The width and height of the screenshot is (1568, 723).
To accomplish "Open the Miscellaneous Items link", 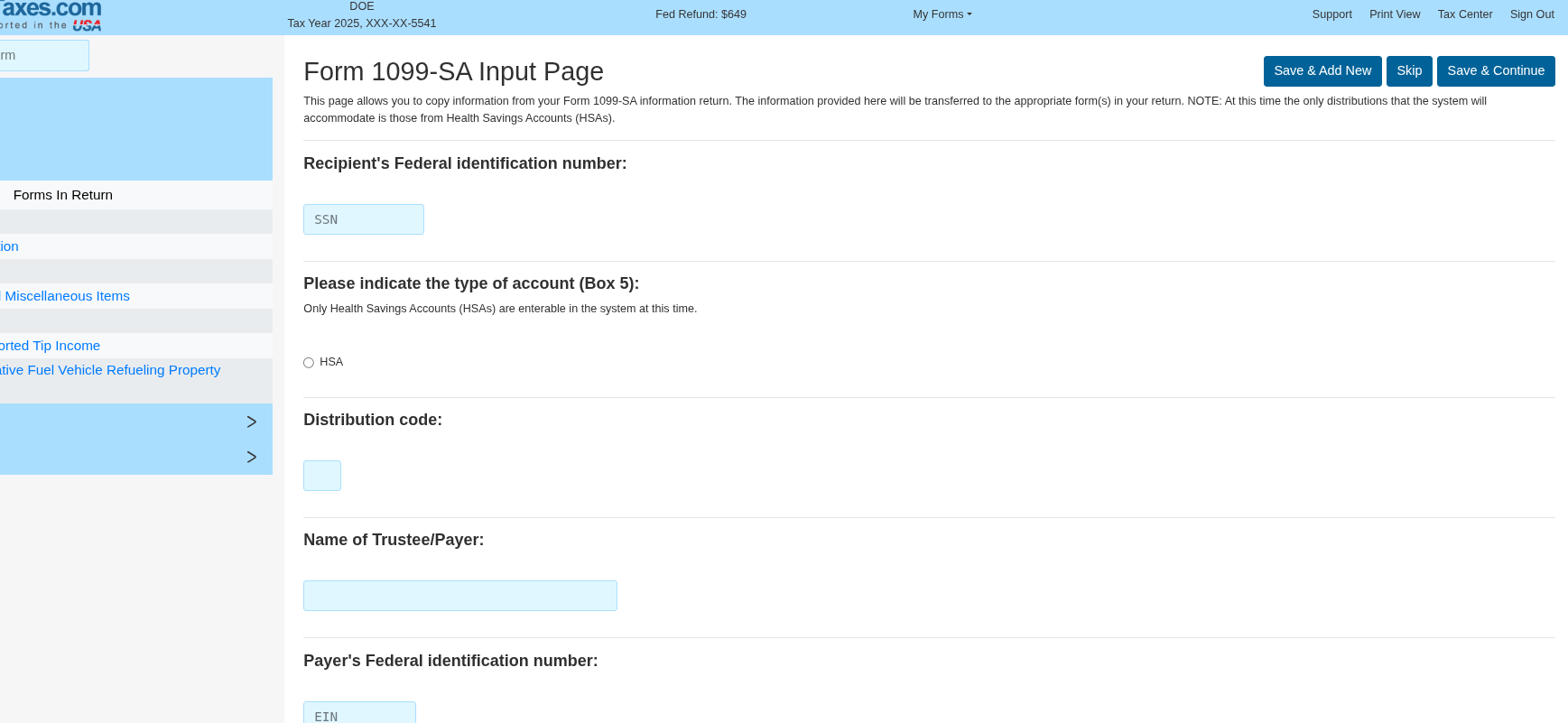I will [65, 296].
